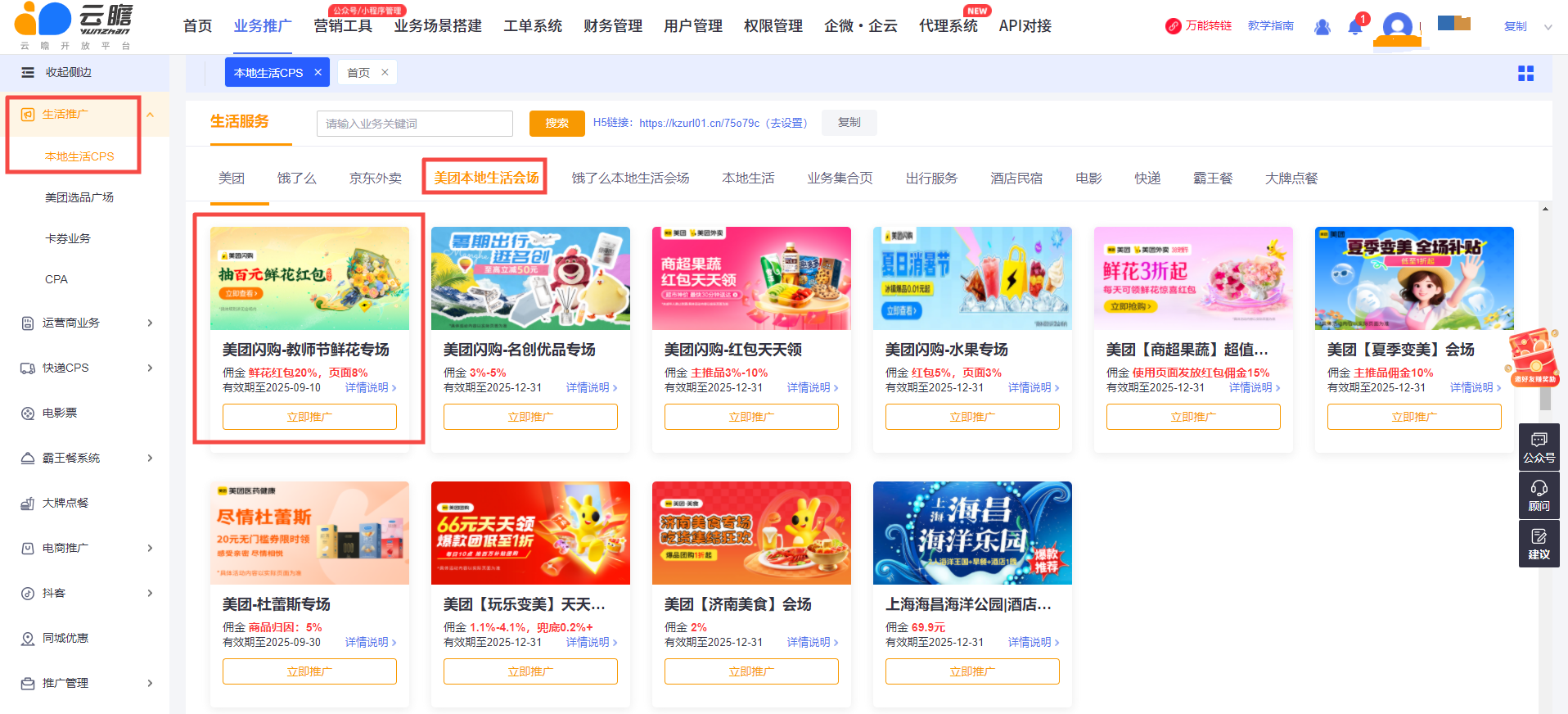
Task: Select 本地生活CPS in sidebar
Action: click(x=79, y=156)
